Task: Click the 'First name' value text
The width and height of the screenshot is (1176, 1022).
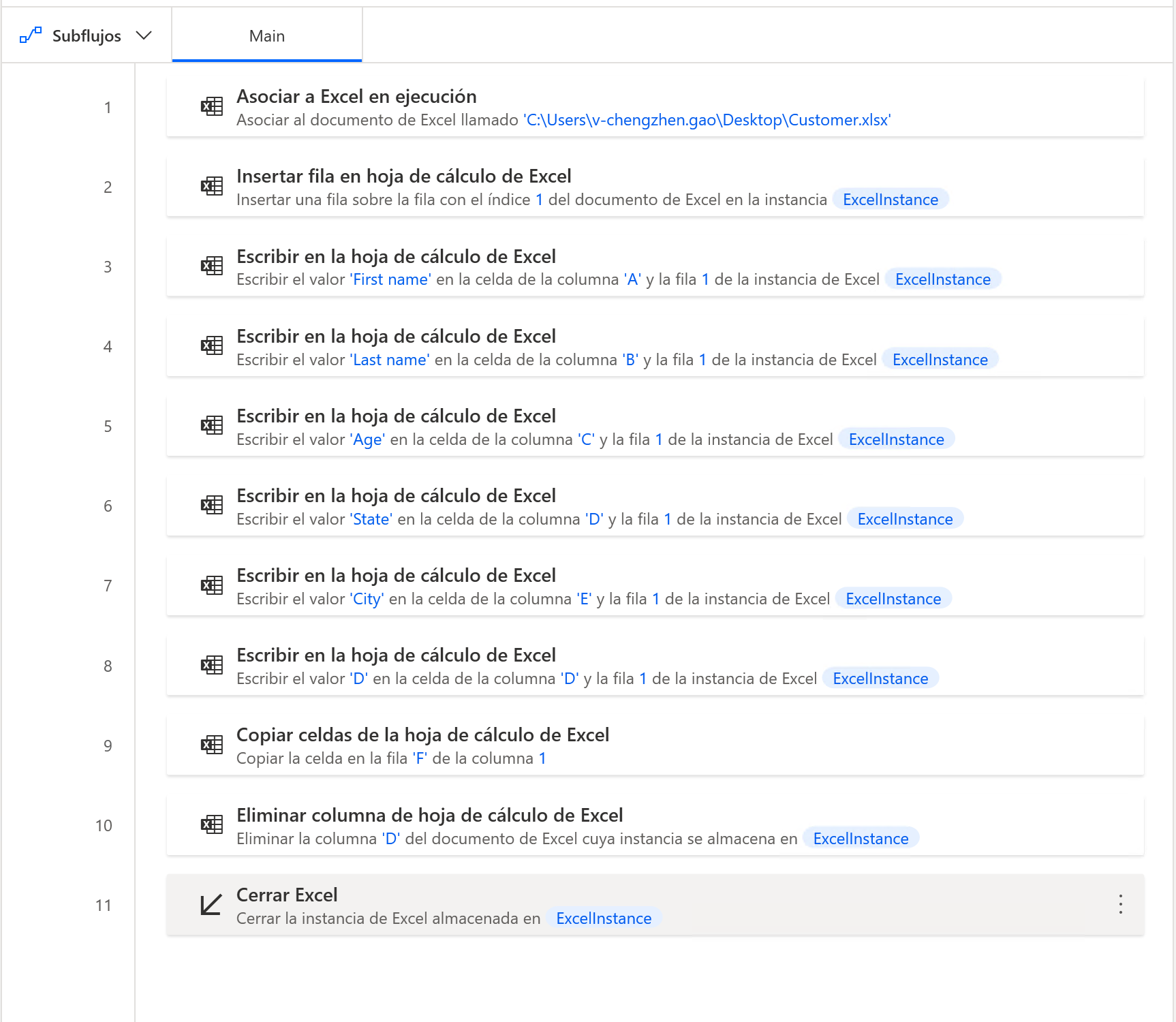Action: coord(390,279)
